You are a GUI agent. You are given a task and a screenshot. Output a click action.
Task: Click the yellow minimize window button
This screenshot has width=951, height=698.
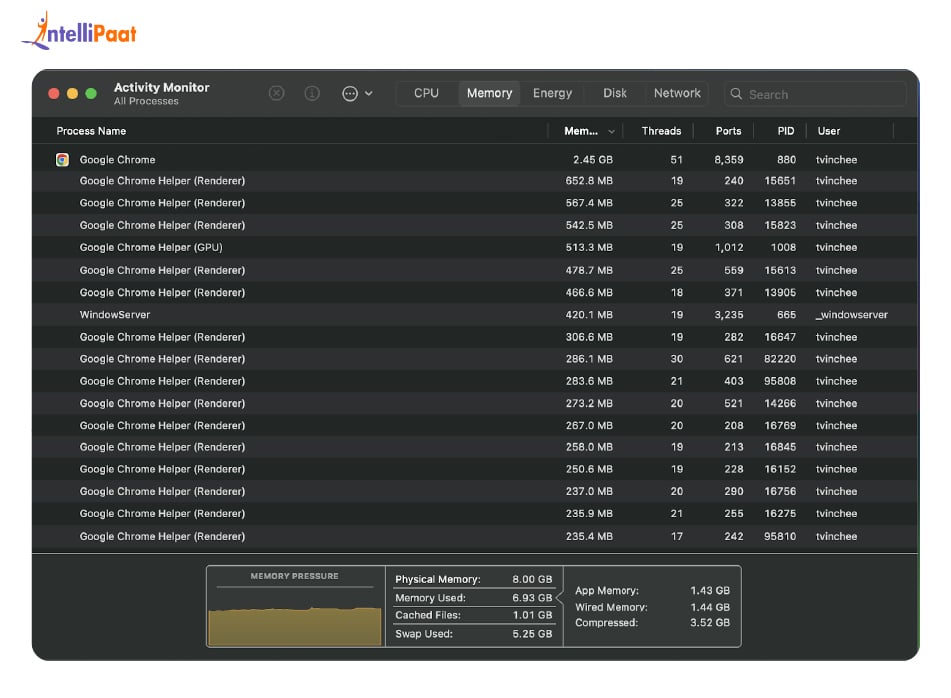coord(72,93)
